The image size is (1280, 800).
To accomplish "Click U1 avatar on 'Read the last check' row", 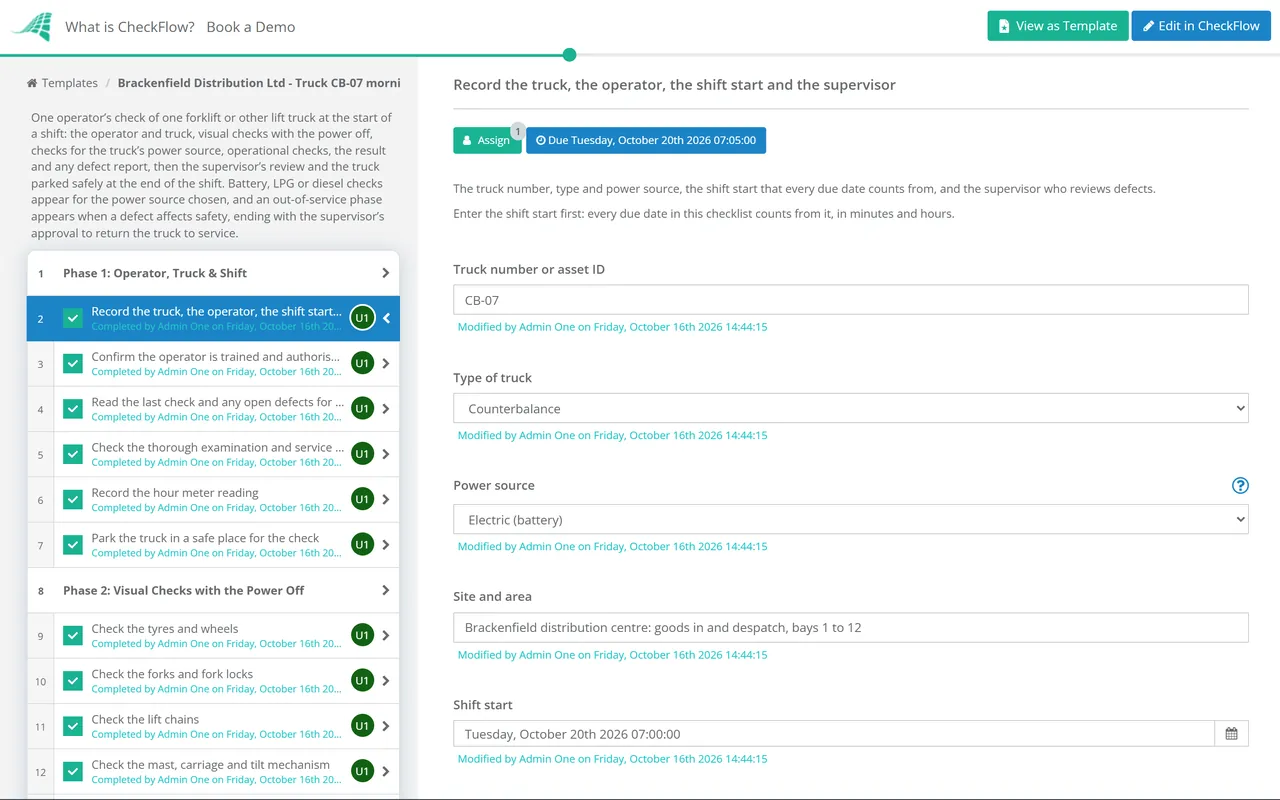I will [362, 408].
